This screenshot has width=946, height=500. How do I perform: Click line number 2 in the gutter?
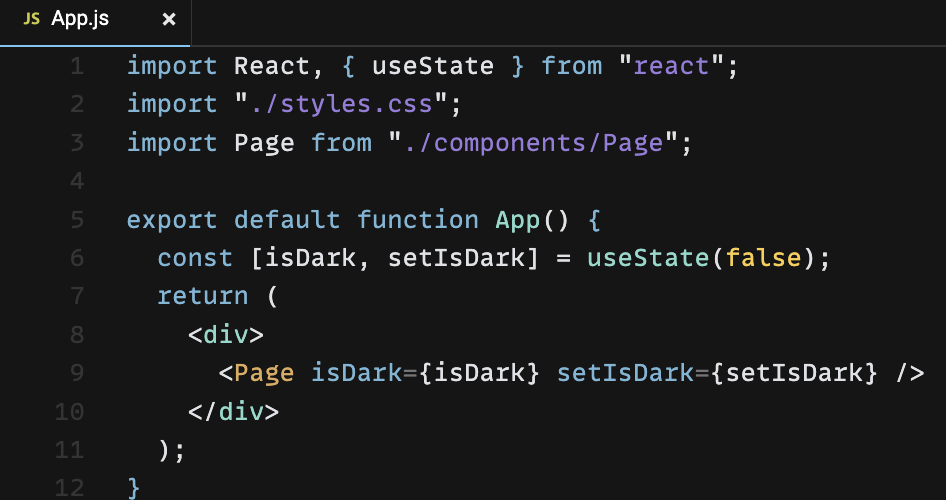click(x=77, y=104)
